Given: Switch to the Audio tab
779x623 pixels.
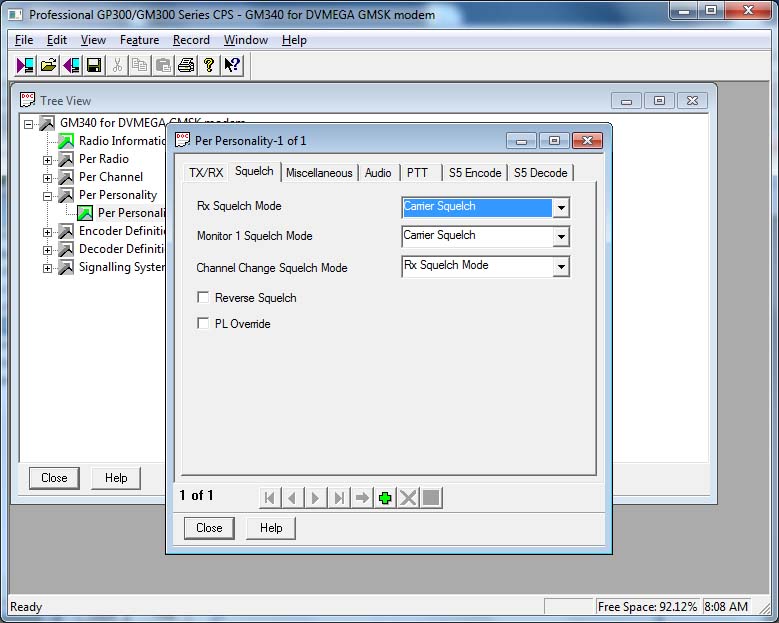Looking at the screenshot, I should coord(378,173).
